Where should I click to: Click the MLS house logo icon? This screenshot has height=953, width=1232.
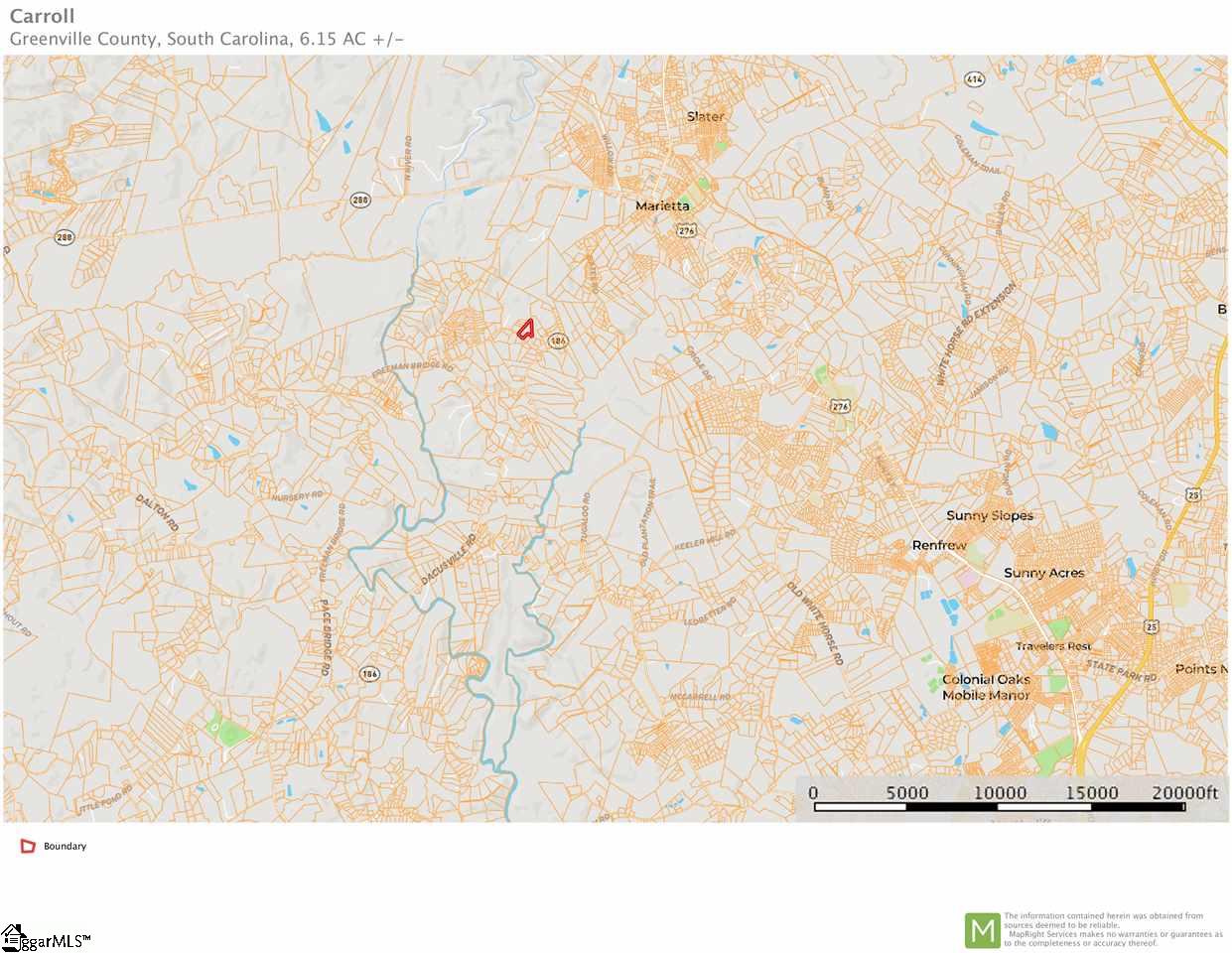[13, 937]
